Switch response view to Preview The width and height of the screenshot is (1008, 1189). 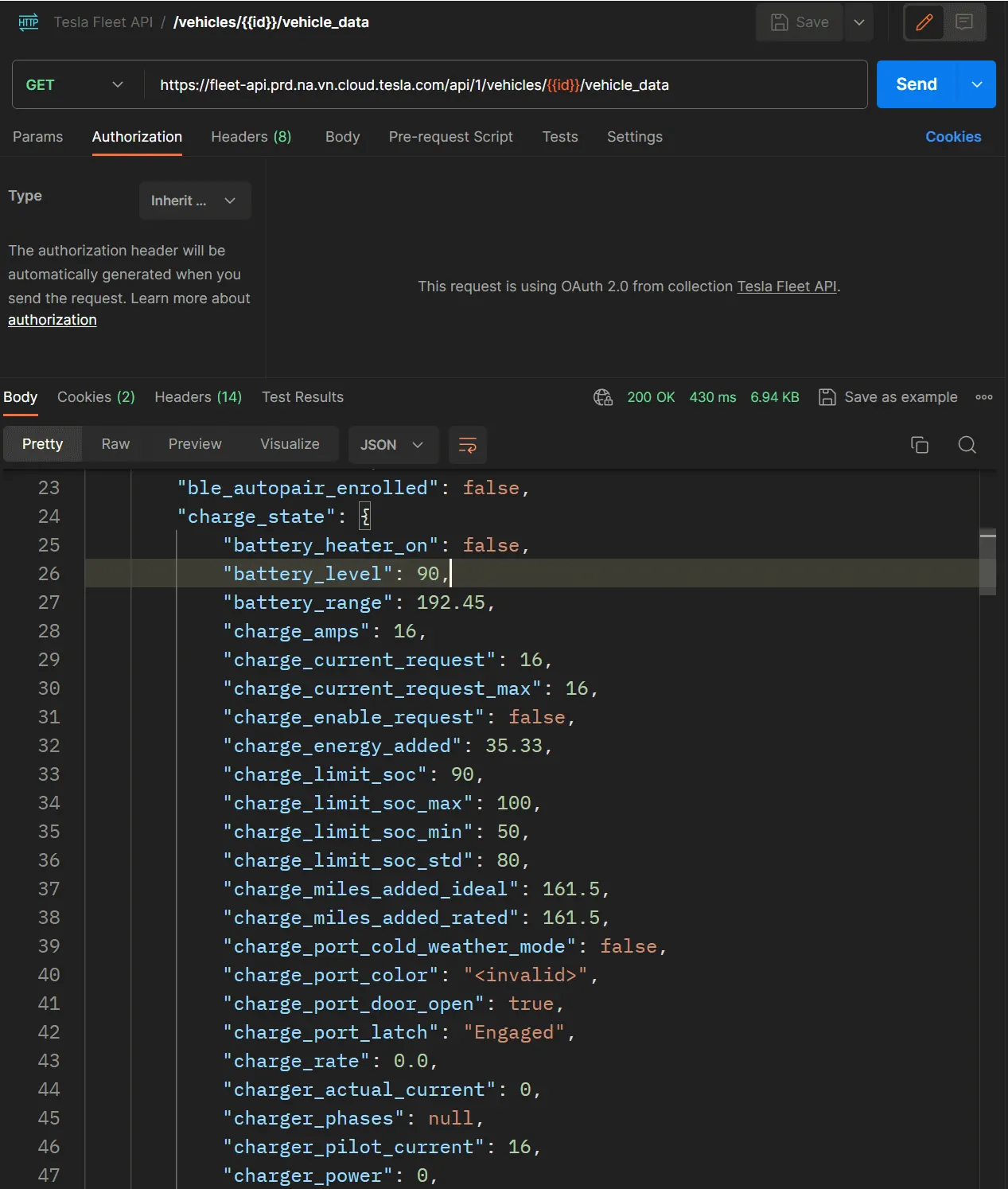[195, 444]
